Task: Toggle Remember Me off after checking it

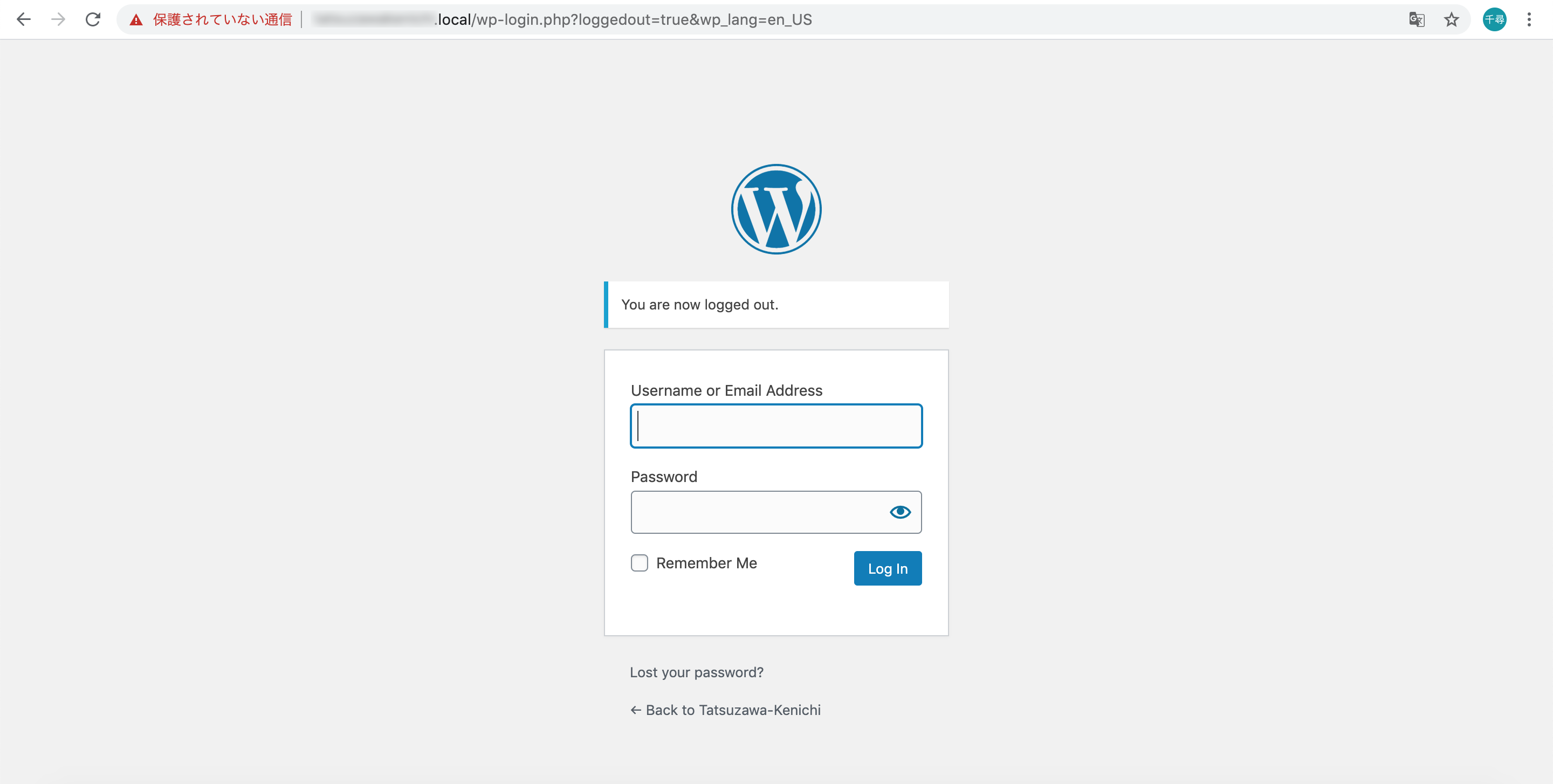Action: (639, 562)
